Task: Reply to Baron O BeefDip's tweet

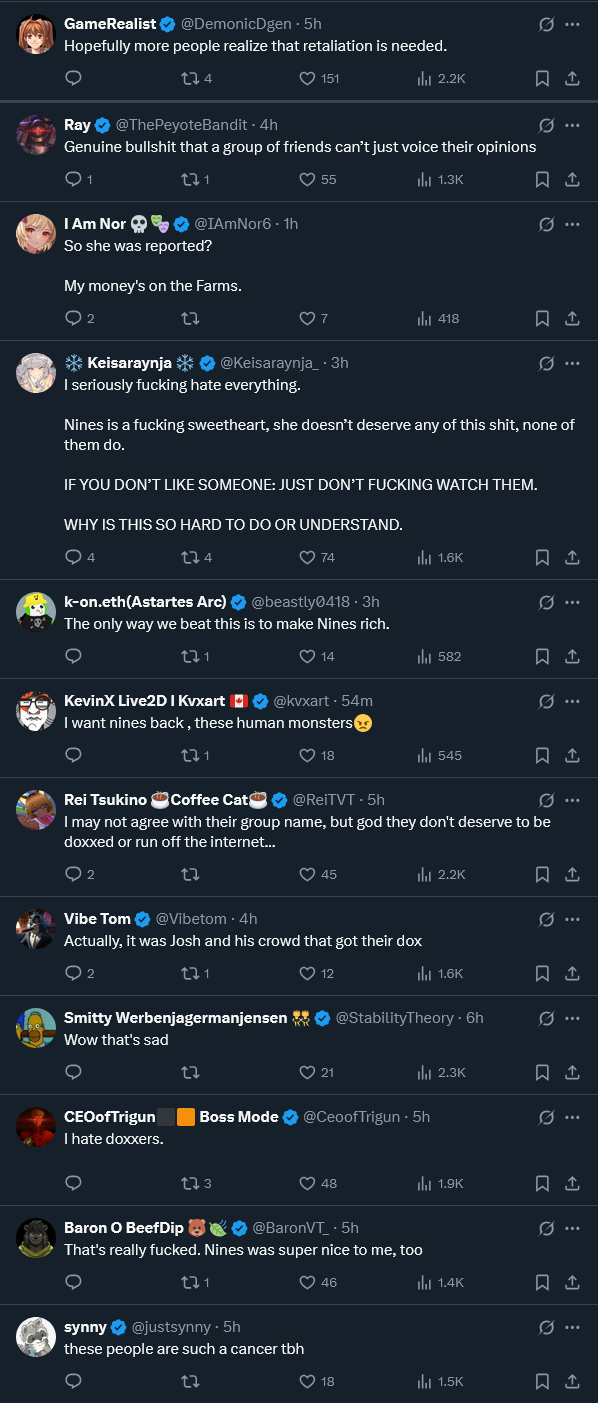Action: (73, 1282)
